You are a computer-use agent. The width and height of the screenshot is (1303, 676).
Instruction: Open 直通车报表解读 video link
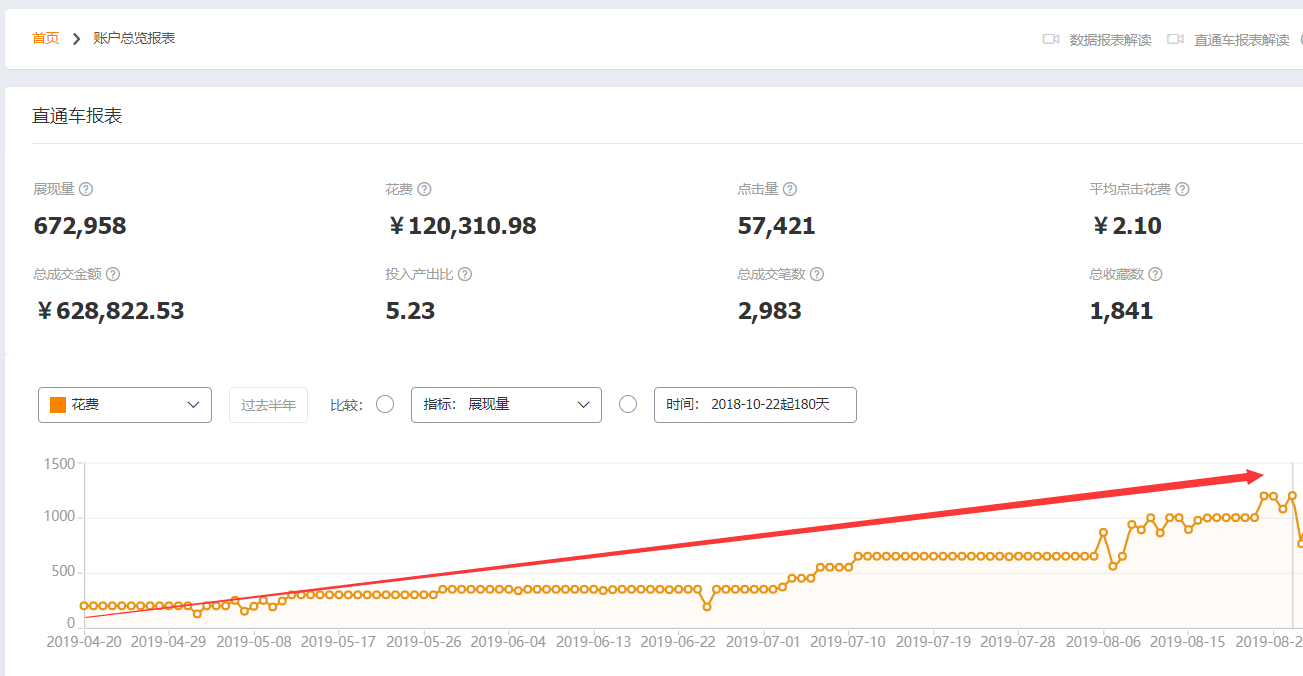(1241, 40)
